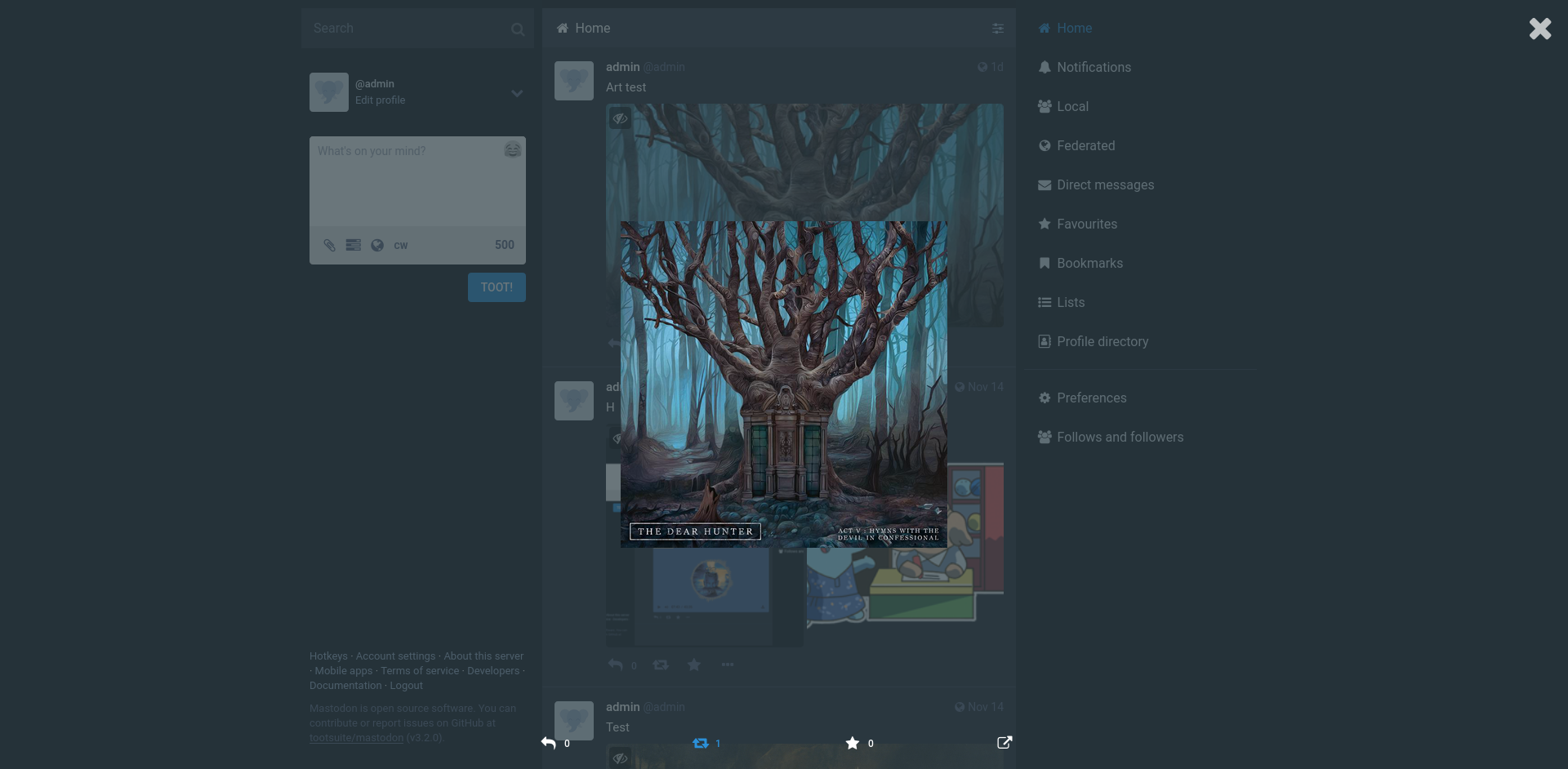The width and height of the screenshot is (1568, 769).
Task: Hide media on the Art test post
Action: pyautogui.click(x=621, y=119)
